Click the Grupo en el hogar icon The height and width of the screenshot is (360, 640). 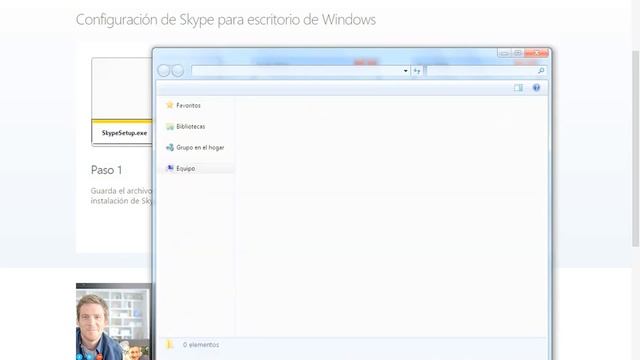[170, 147]
